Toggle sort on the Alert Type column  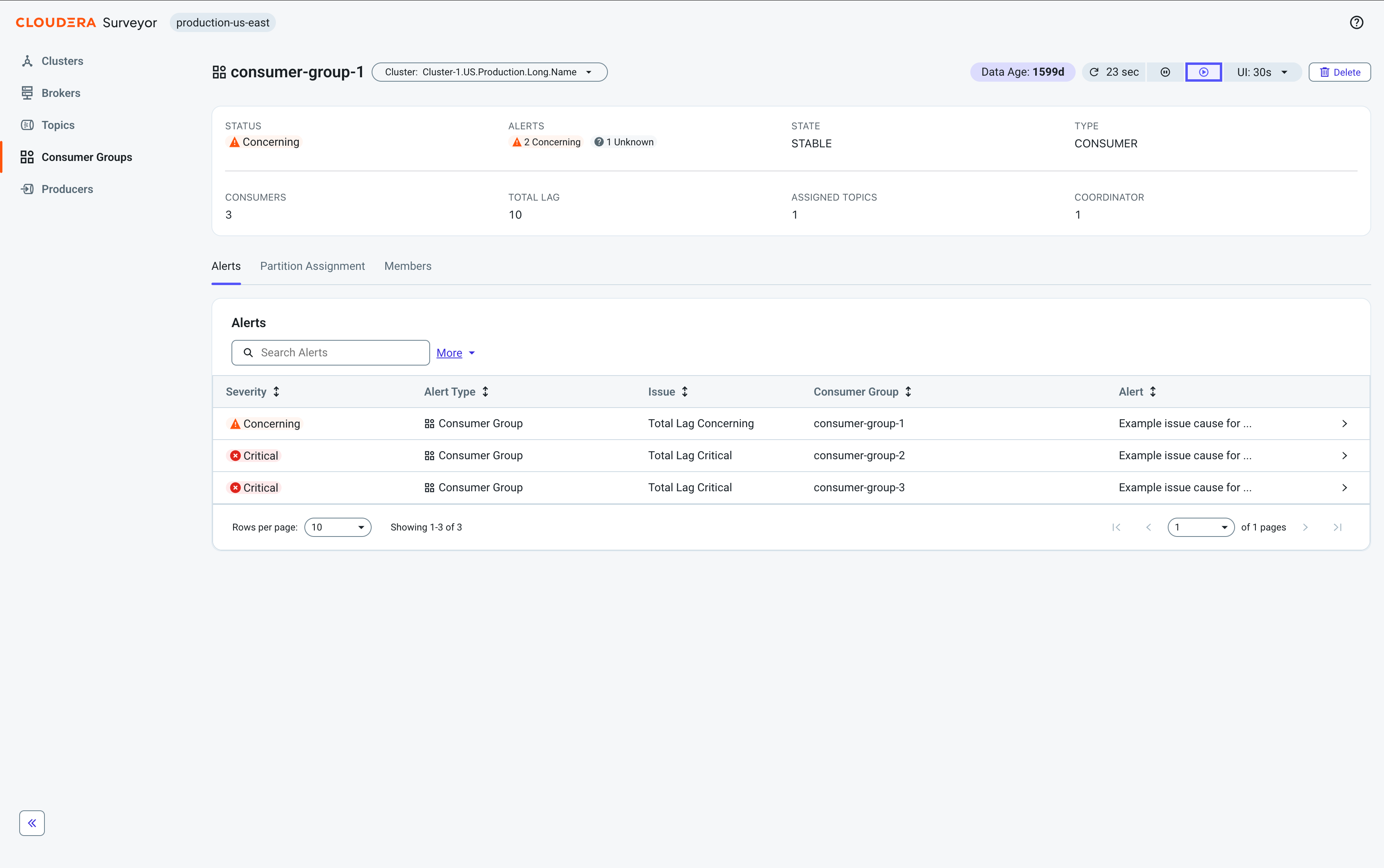457,392
